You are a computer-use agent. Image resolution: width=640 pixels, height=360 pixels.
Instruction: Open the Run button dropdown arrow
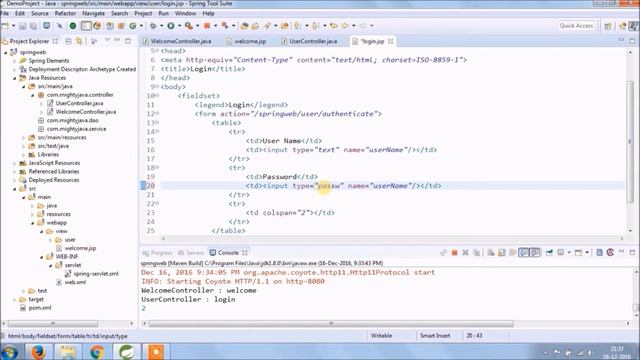click(179, 26)
